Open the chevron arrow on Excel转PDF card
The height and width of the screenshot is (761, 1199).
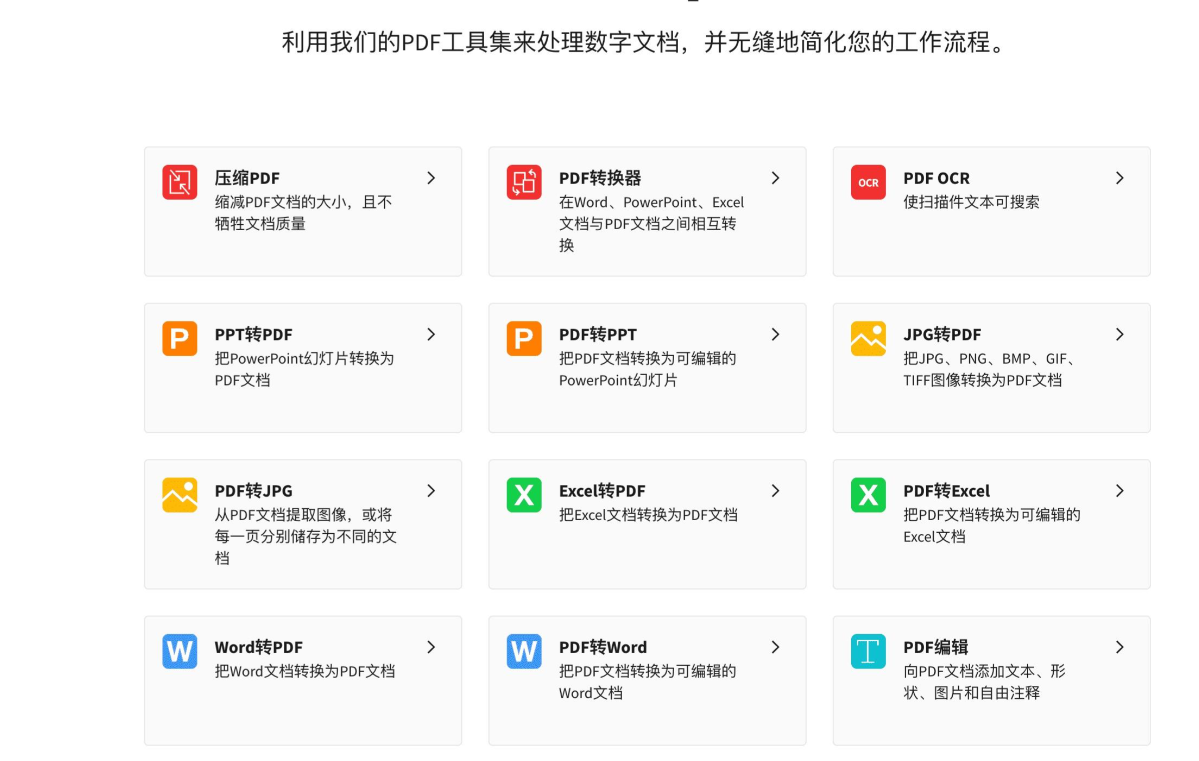pyautogui.click(x=775, y=491)
